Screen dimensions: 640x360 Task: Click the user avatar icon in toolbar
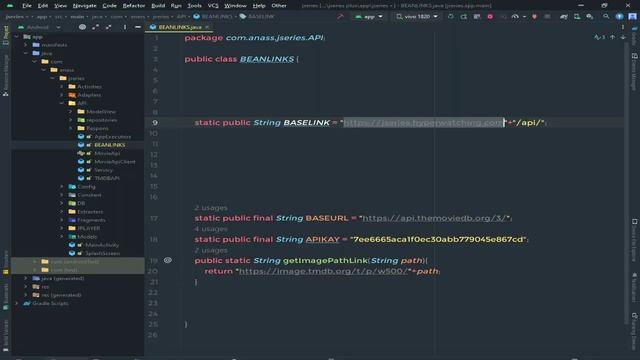point(632,17)
